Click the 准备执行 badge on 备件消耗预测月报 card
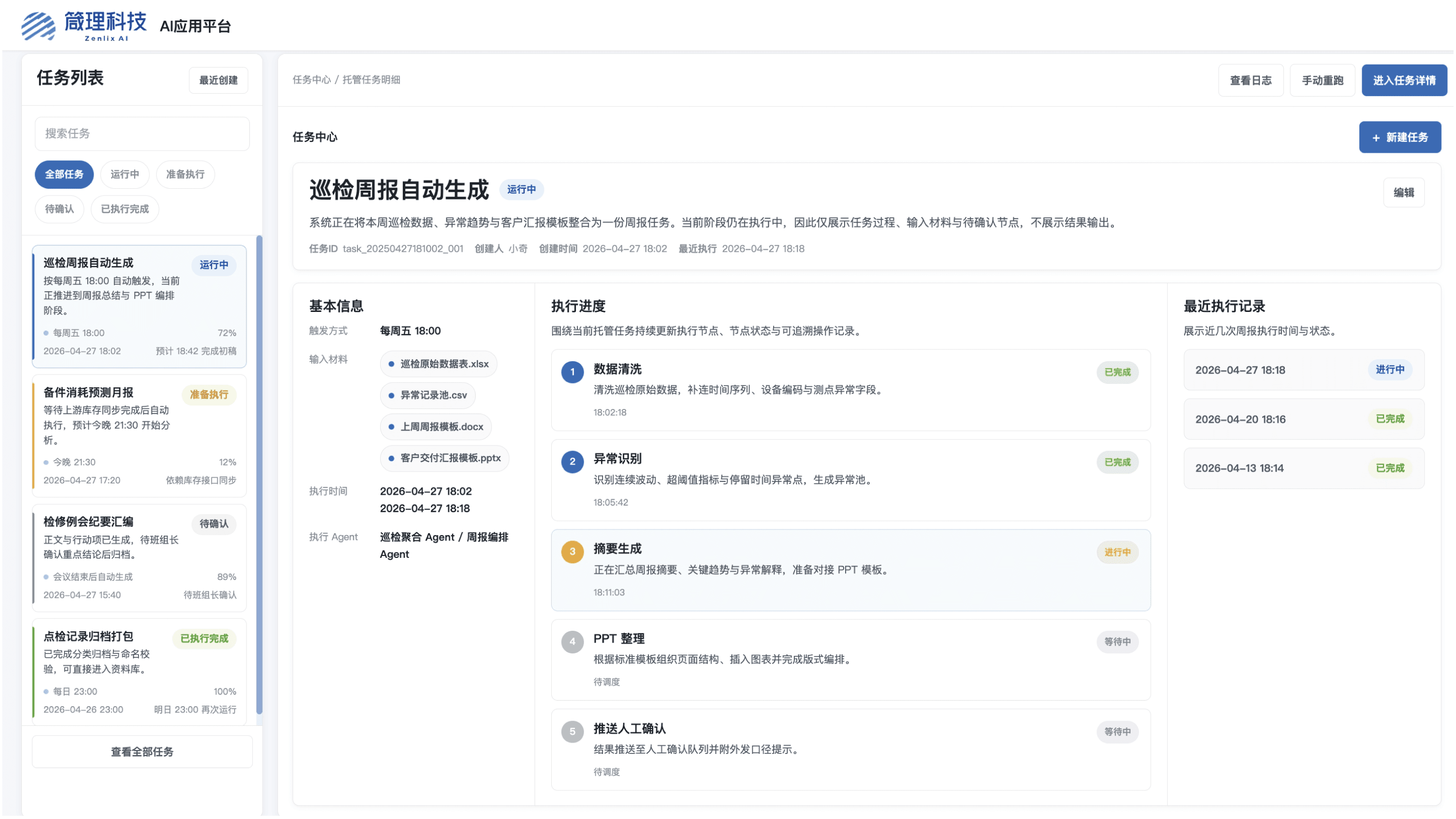Screen dimensions: 1456x819 click(209, 395)
